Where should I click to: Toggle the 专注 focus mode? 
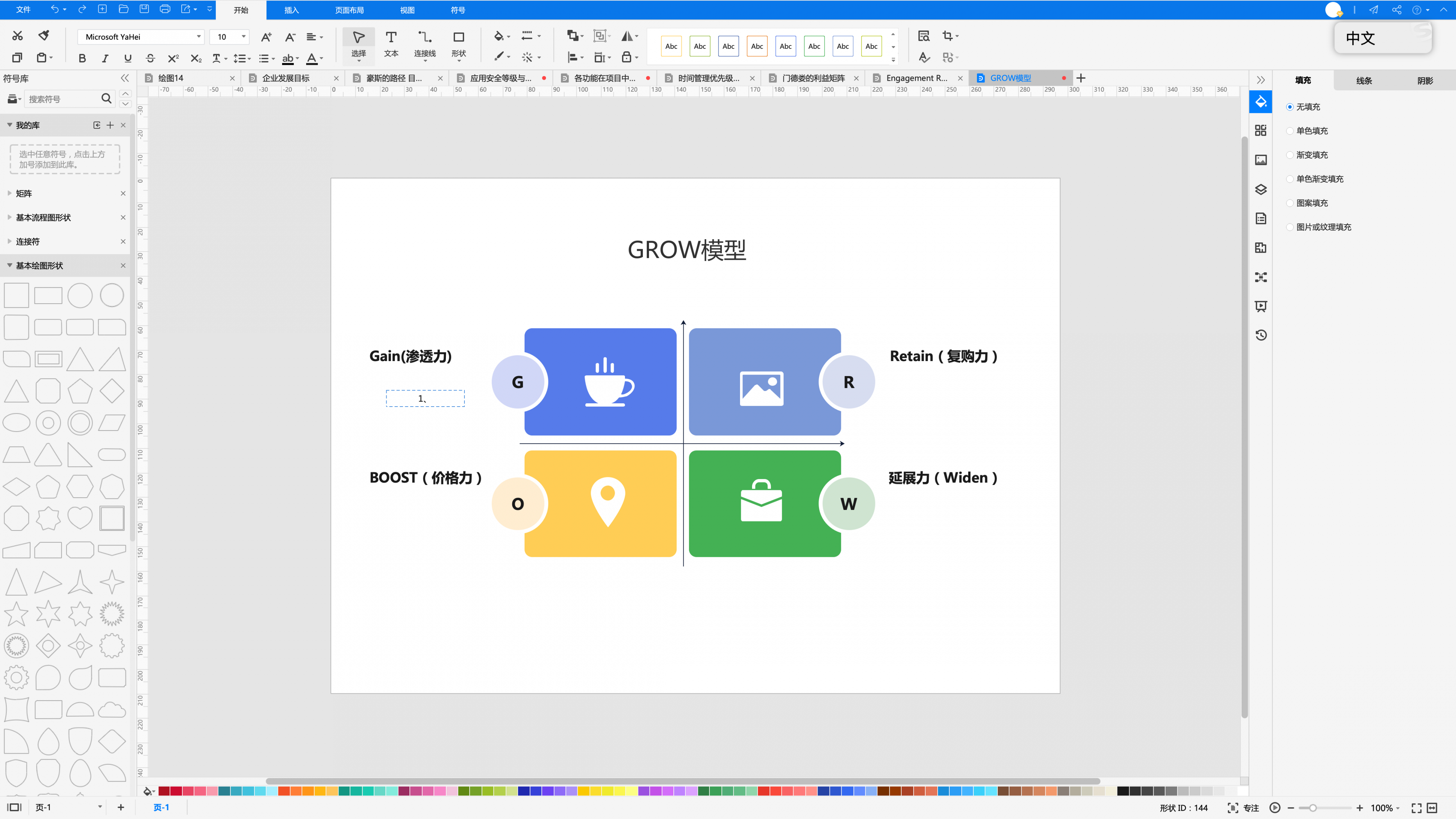tap(1243, 808)
